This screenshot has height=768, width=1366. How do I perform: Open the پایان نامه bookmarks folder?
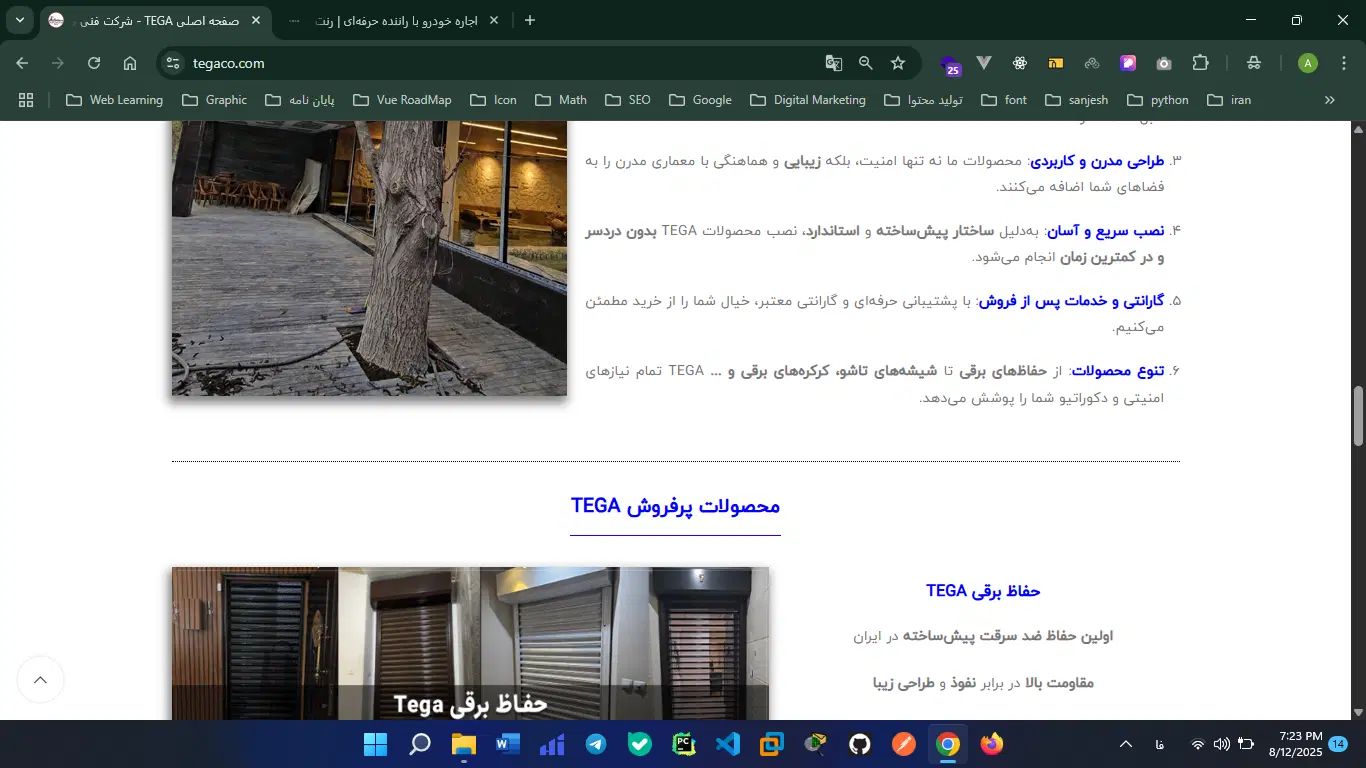point(300,100)
